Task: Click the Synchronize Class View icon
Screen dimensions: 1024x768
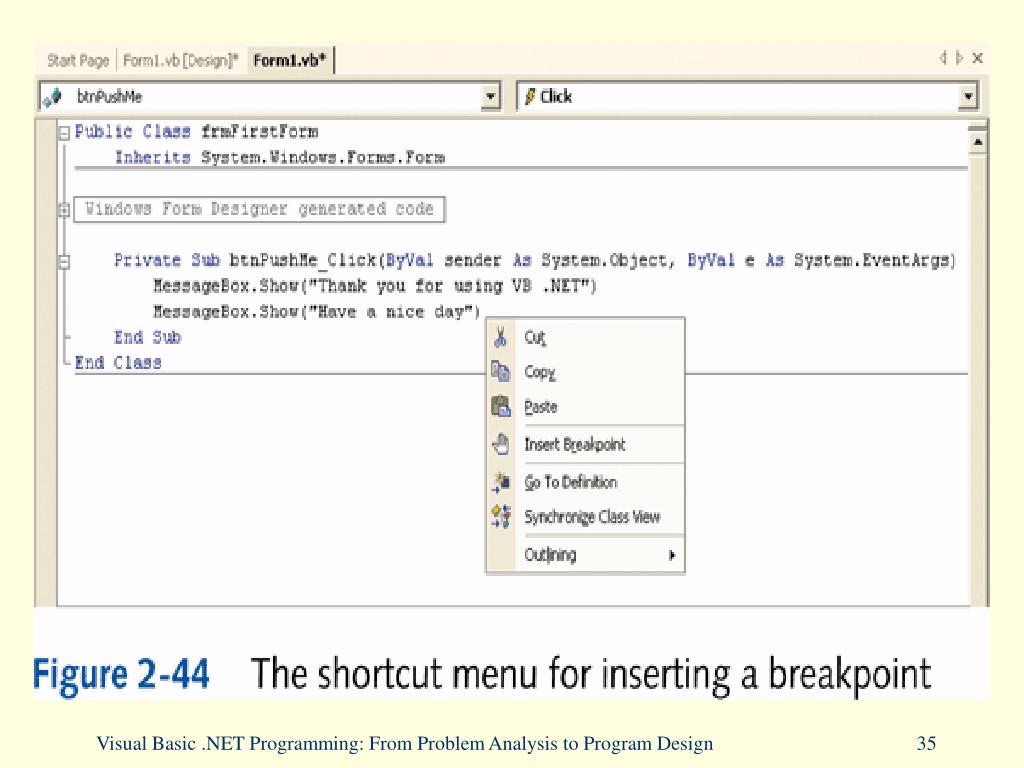Action: (501, 517)
